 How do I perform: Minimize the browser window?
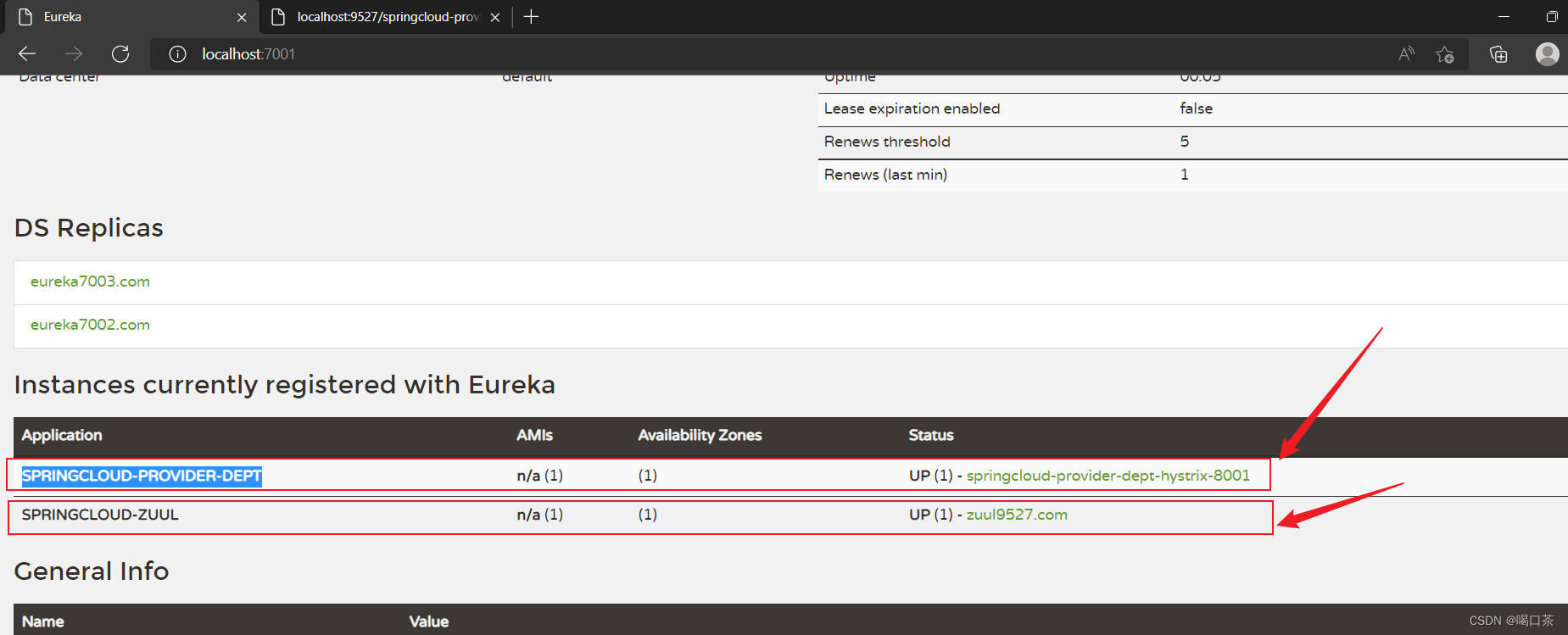1504,17
